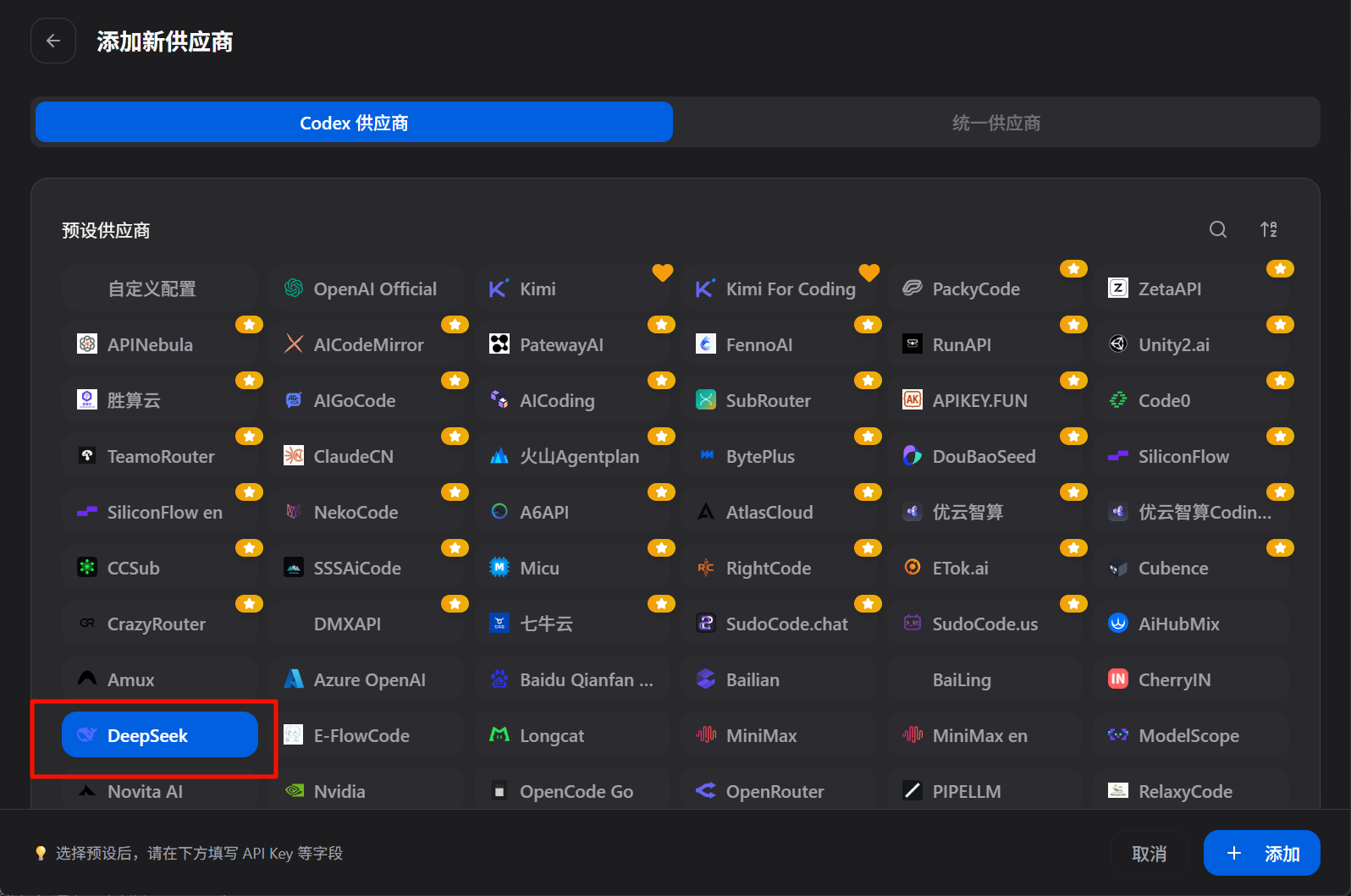Viewport: 1351px width, 896px height.
Task: Choose the Baidu Qianfan provider
Action: click(x=572, y=680)
